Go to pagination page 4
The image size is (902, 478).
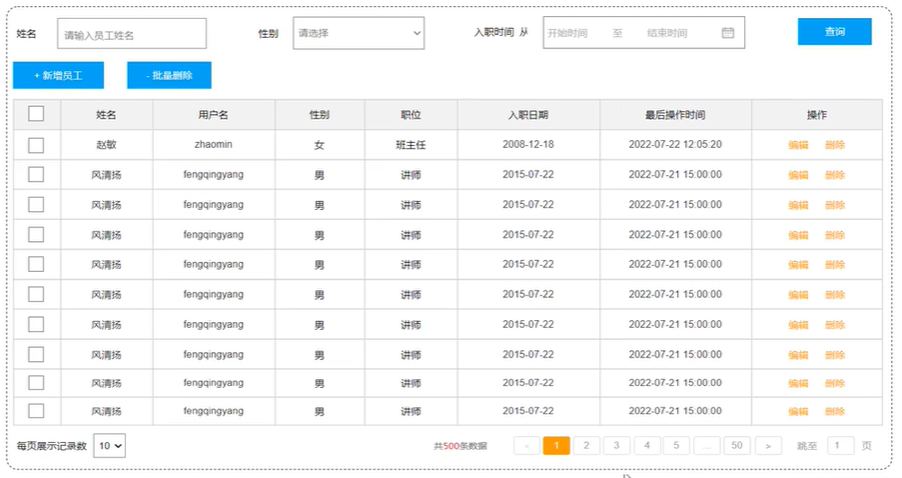tap(647, 445)
